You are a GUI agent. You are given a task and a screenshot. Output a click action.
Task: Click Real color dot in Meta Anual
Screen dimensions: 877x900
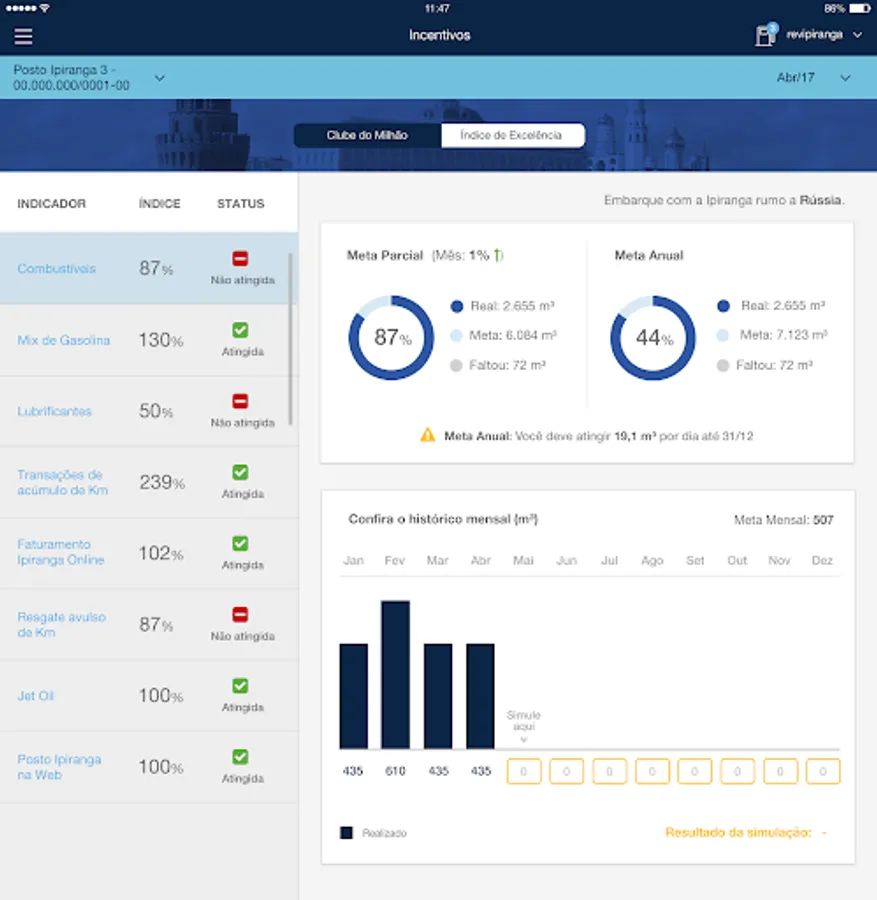(723, 306)
